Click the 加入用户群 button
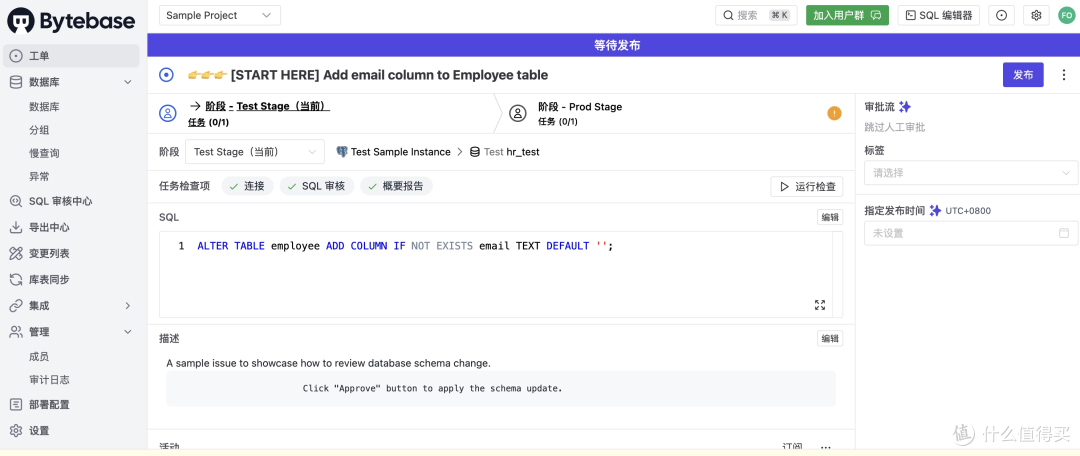 [847, 15]
